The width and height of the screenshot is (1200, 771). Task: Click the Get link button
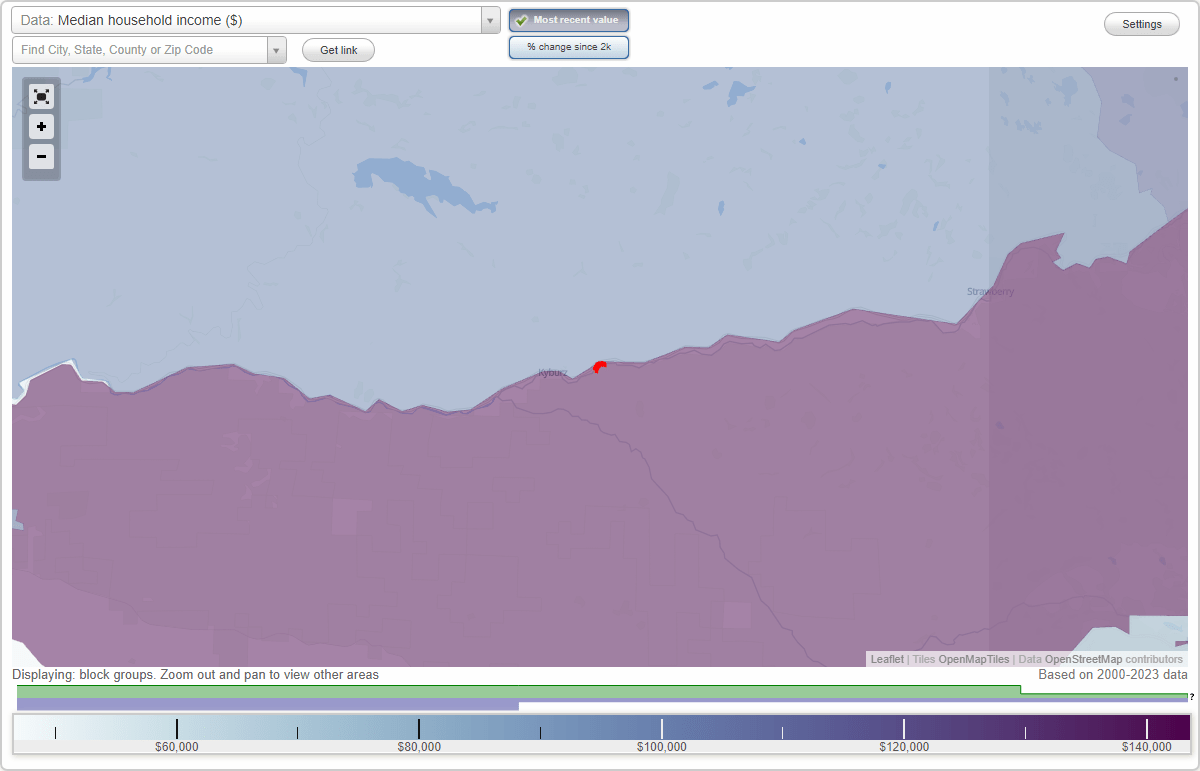337,49
